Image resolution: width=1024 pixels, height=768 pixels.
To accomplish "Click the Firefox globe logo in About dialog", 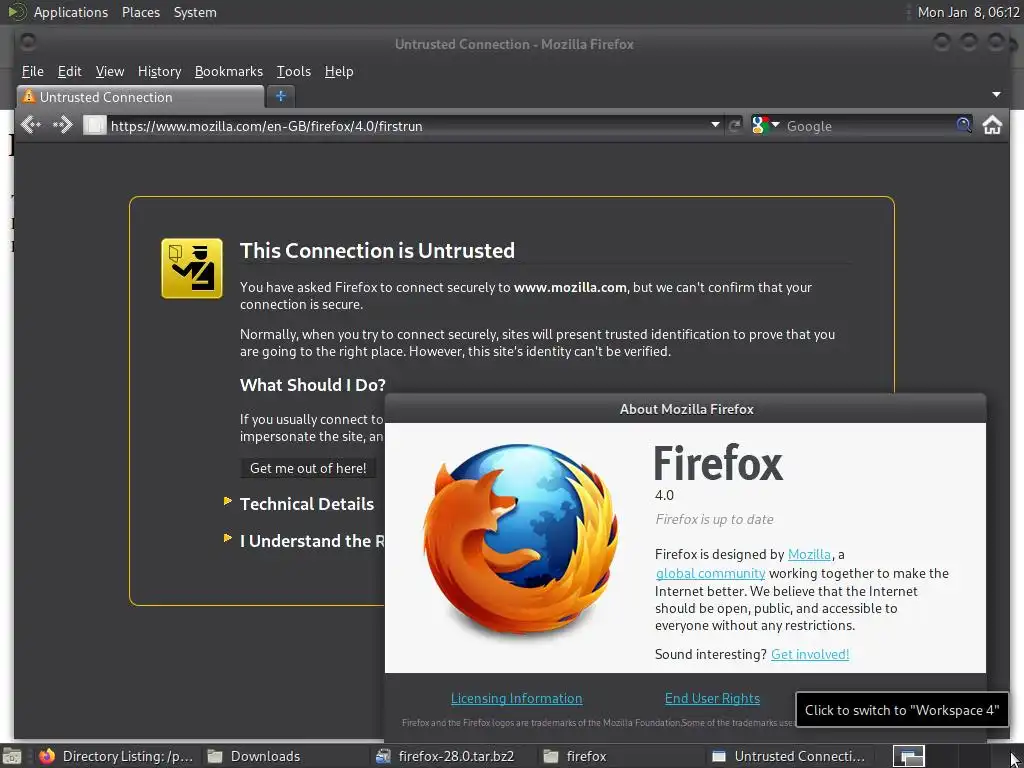I will [520, 538].
